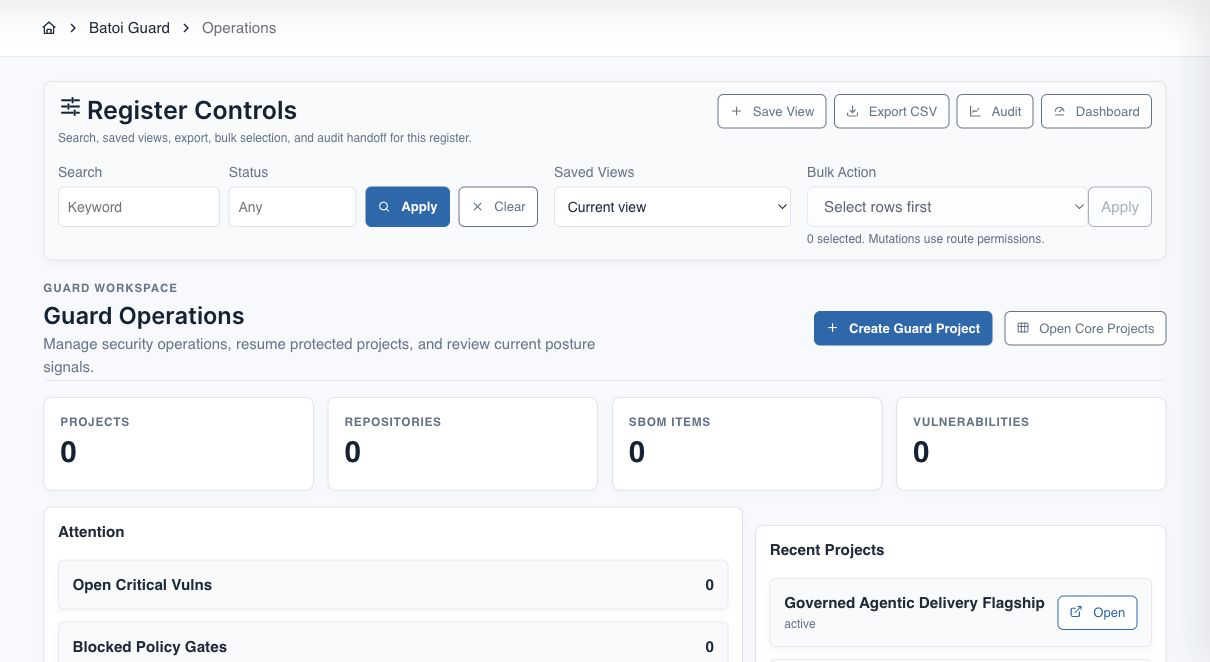The width and height of the screenshot is (1210, 662).
Task: Open Bulk Action select dropdown
Action: tap(947, 207)
